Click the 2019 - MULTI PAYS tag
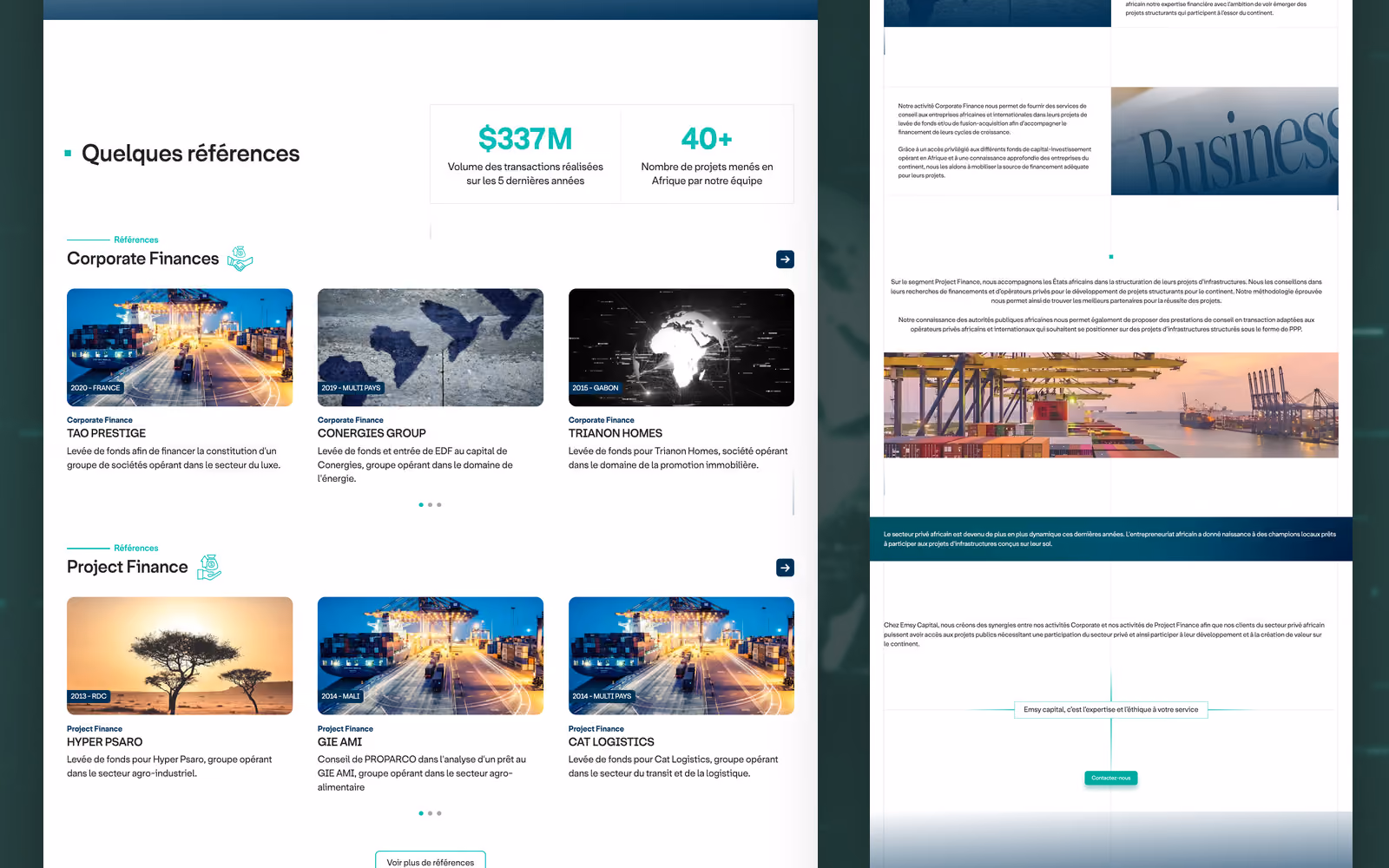Viewport: 1389px width, 868px height. point(351,388)
